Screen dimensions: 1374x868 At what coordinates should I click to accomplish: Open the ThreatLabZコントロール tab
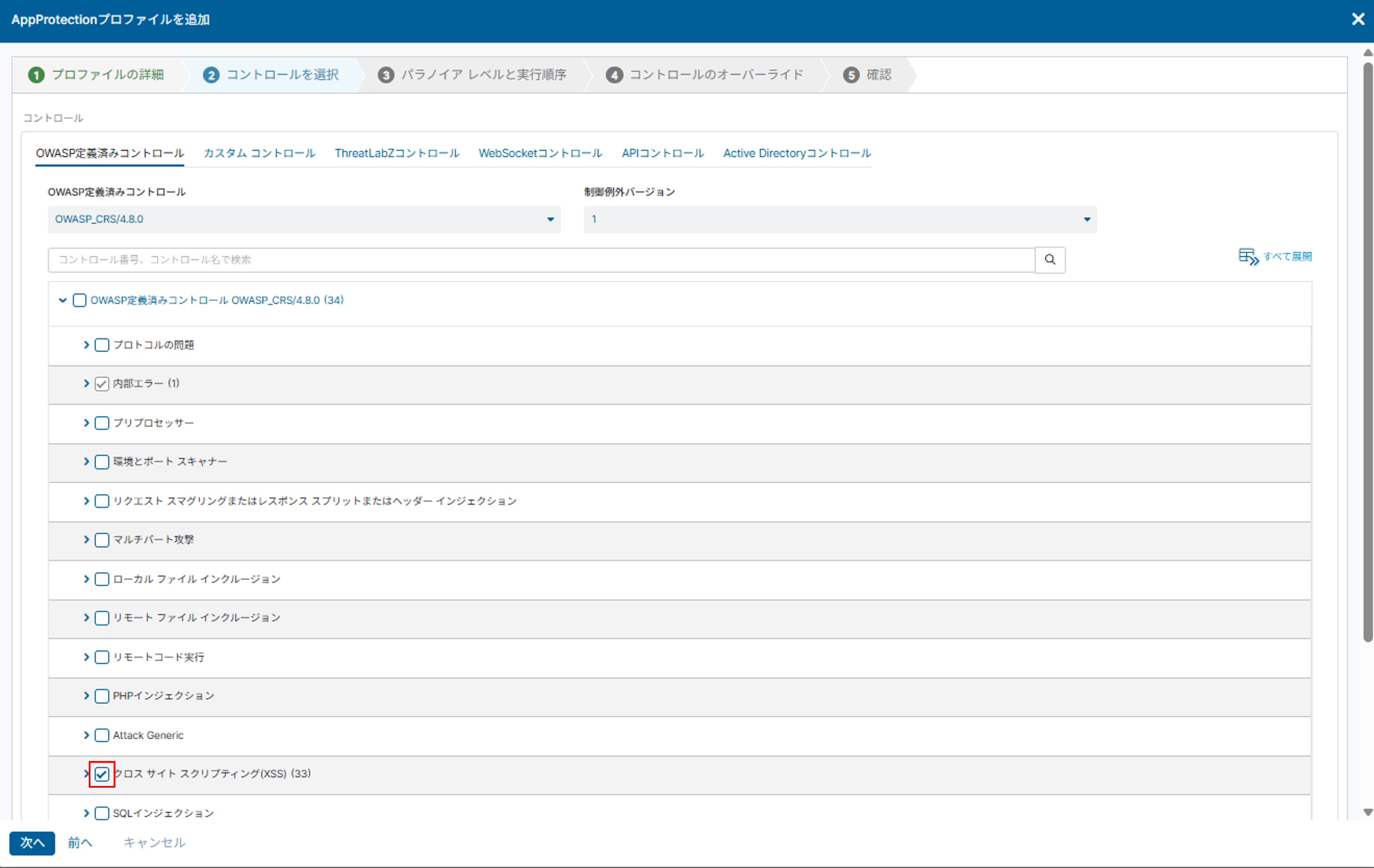point(397,153)
